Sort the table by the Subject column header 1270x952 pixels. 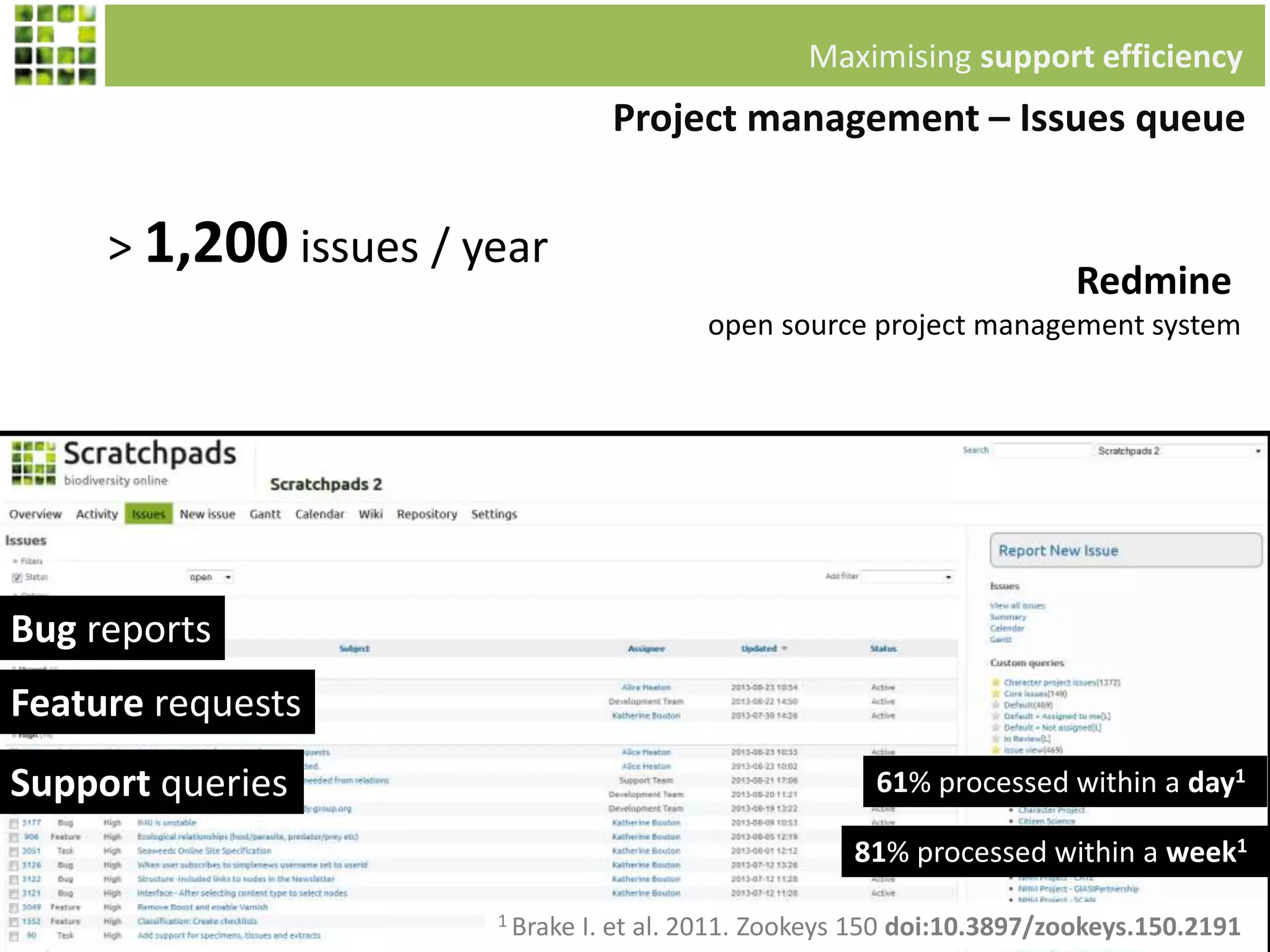(x=354, y=648)
